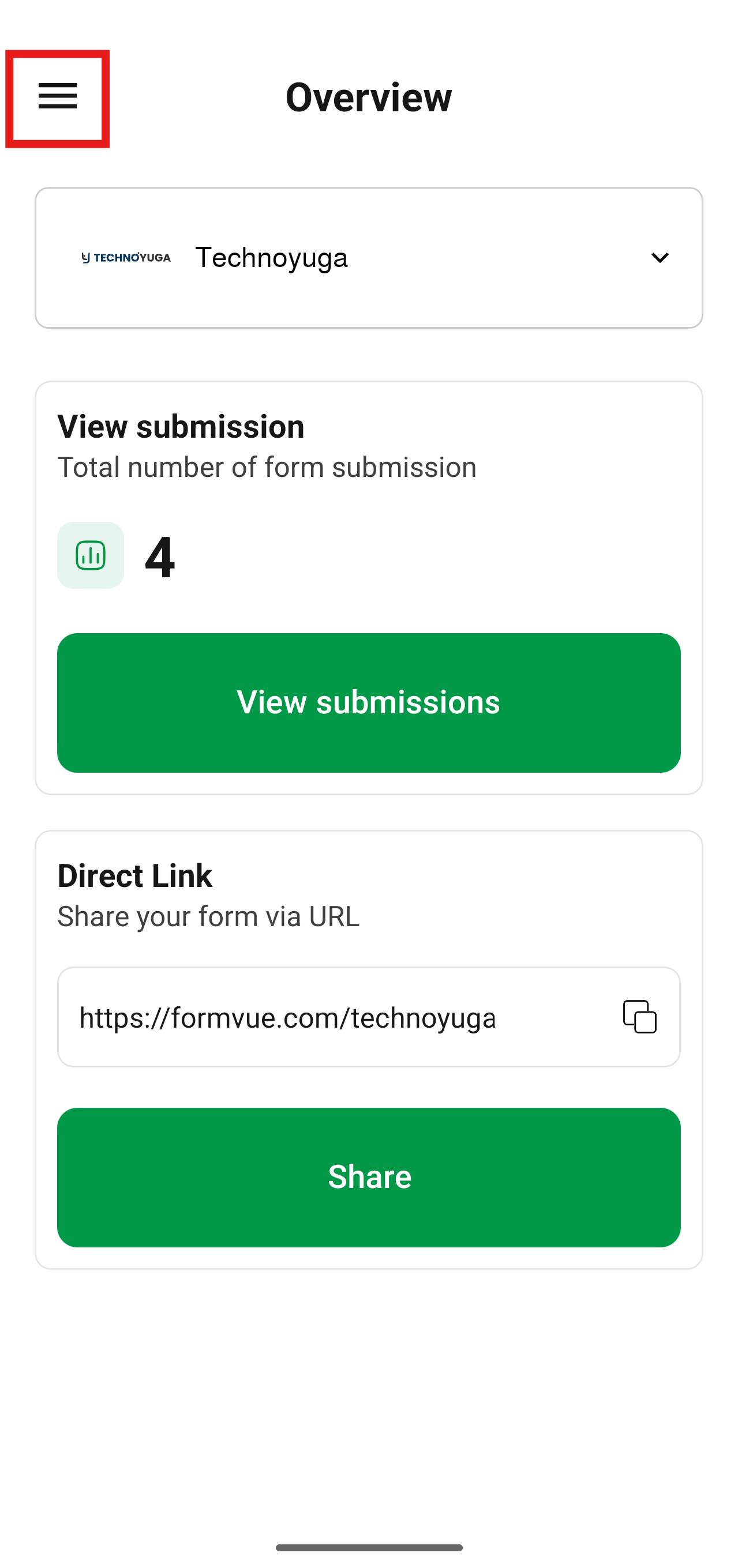Tap the home indicator bar at bottom
This screenshot has width=738, height=1568.
[x=369, y=1547]
